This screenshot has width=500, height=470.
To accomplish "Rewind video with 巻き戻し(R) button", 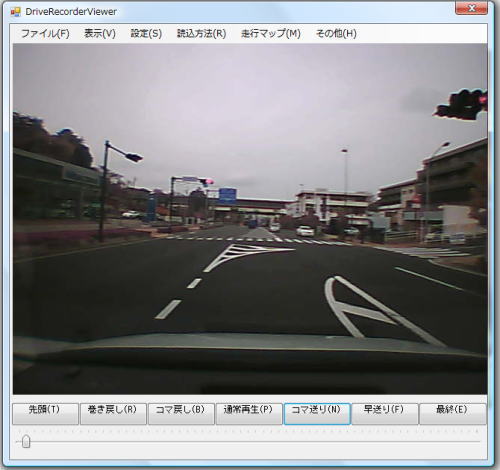I will (113, 414).
